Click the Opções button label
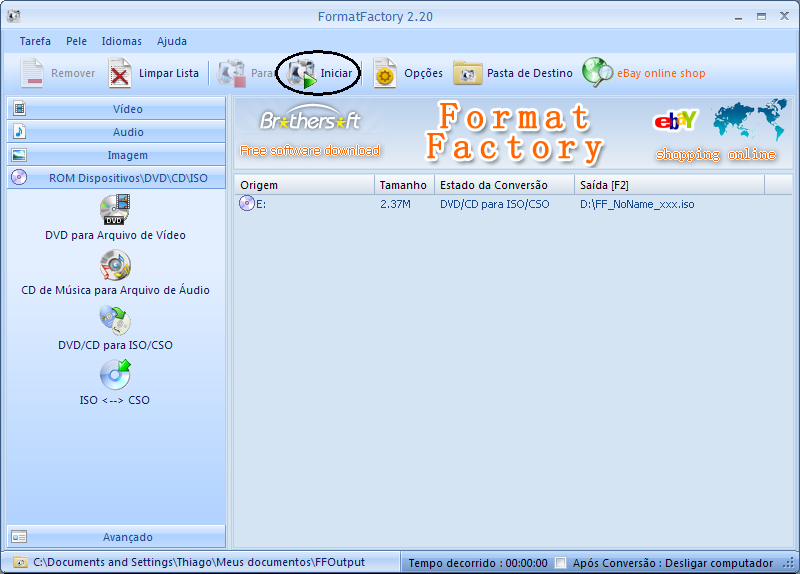 pyautogui.click(x=423, y=73)
